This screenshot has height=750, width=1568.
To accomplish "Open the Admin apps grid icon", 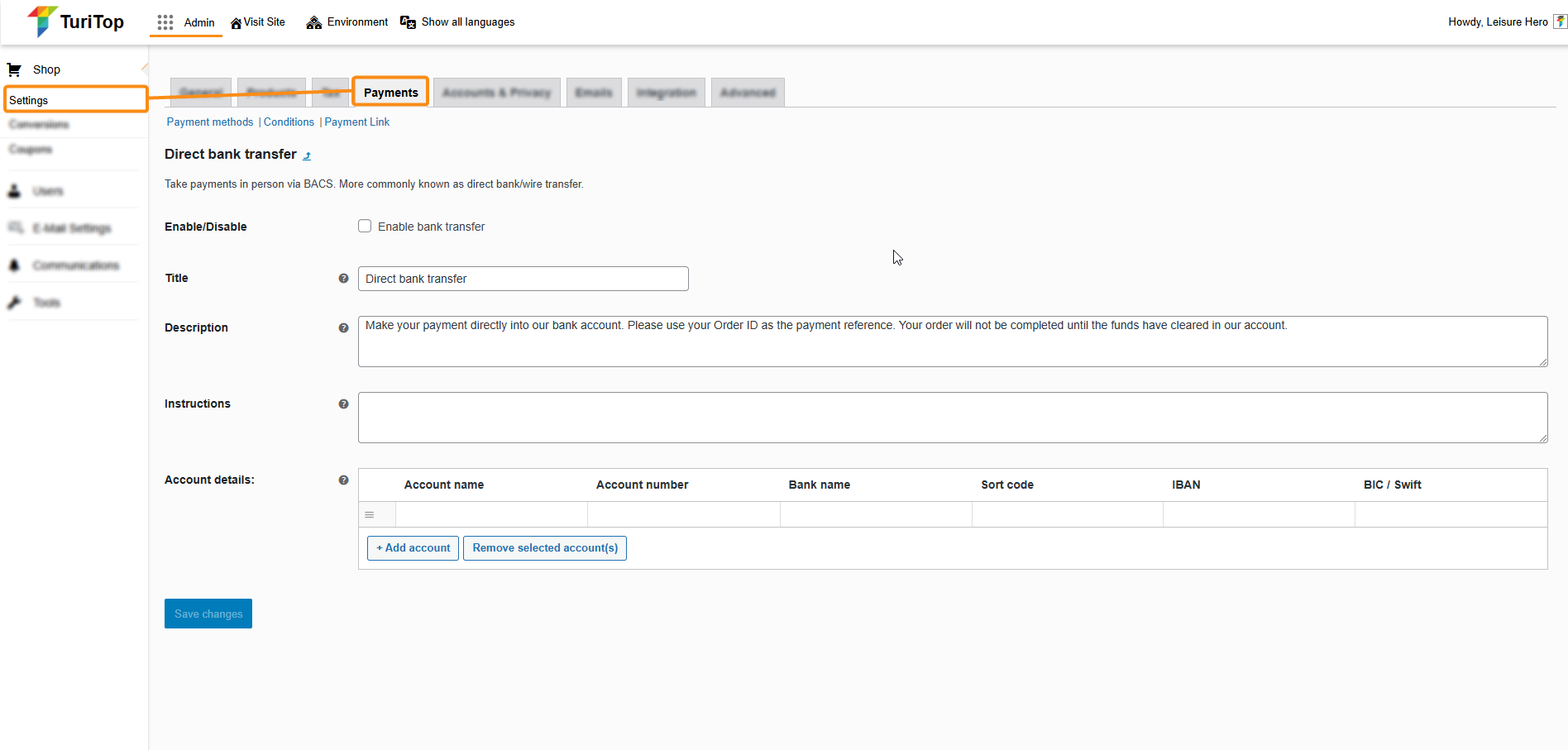I will pos(165,22).
